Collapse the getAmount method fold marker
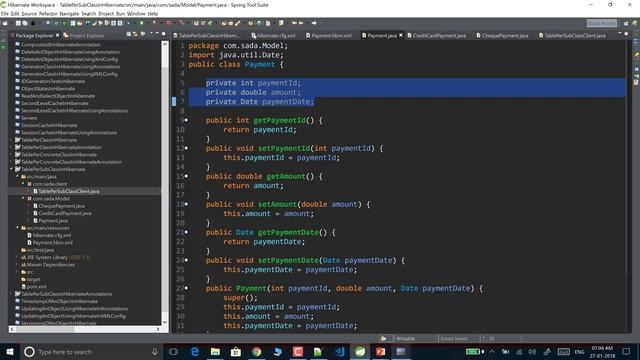This screenshot has width=640, height=360. (187, 176)
